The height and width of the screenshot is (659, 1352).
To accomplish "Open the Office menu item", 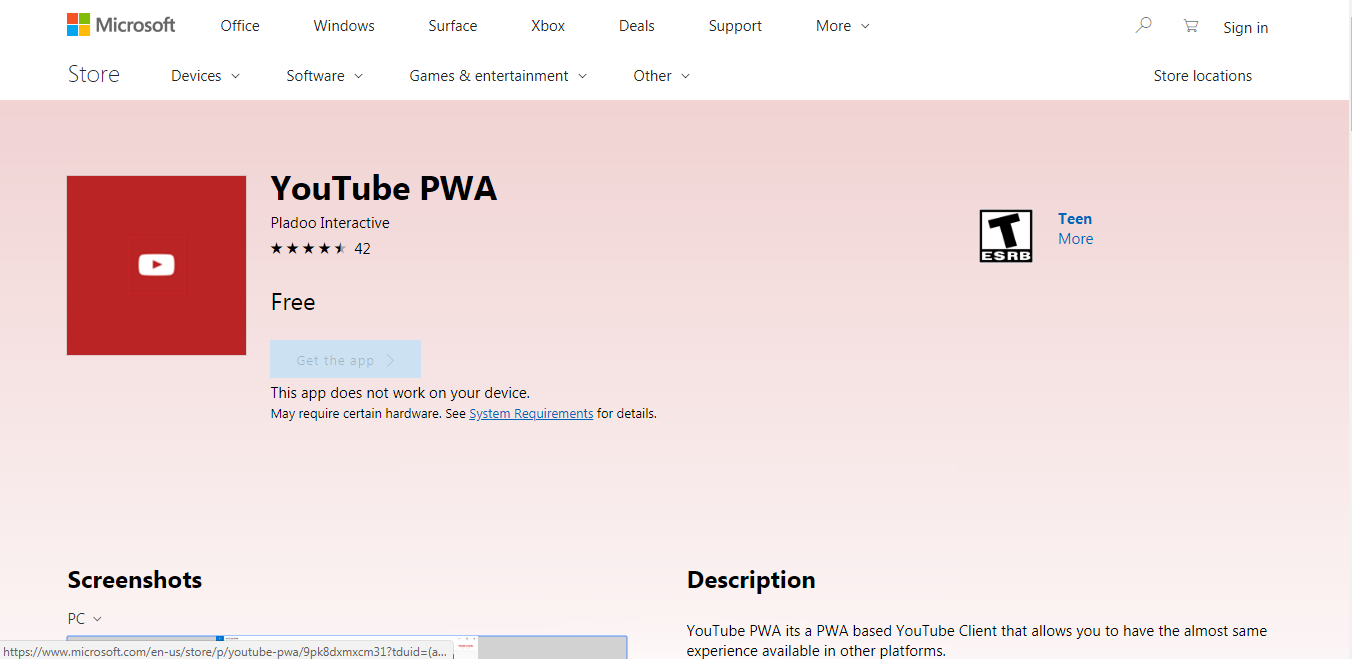I will [240, 26].
